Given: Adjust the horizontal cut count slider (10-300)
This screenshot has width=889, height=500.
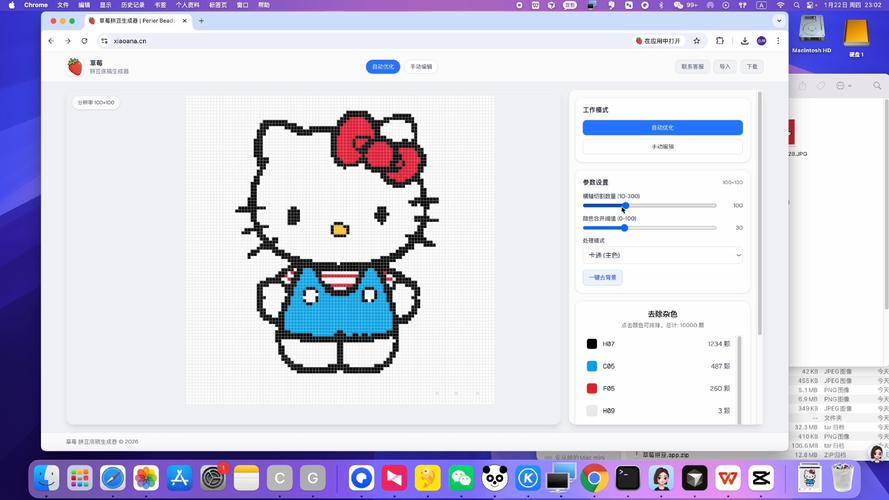Looking at the screenshot, I should pyautogui.click(x=650, y=205).
